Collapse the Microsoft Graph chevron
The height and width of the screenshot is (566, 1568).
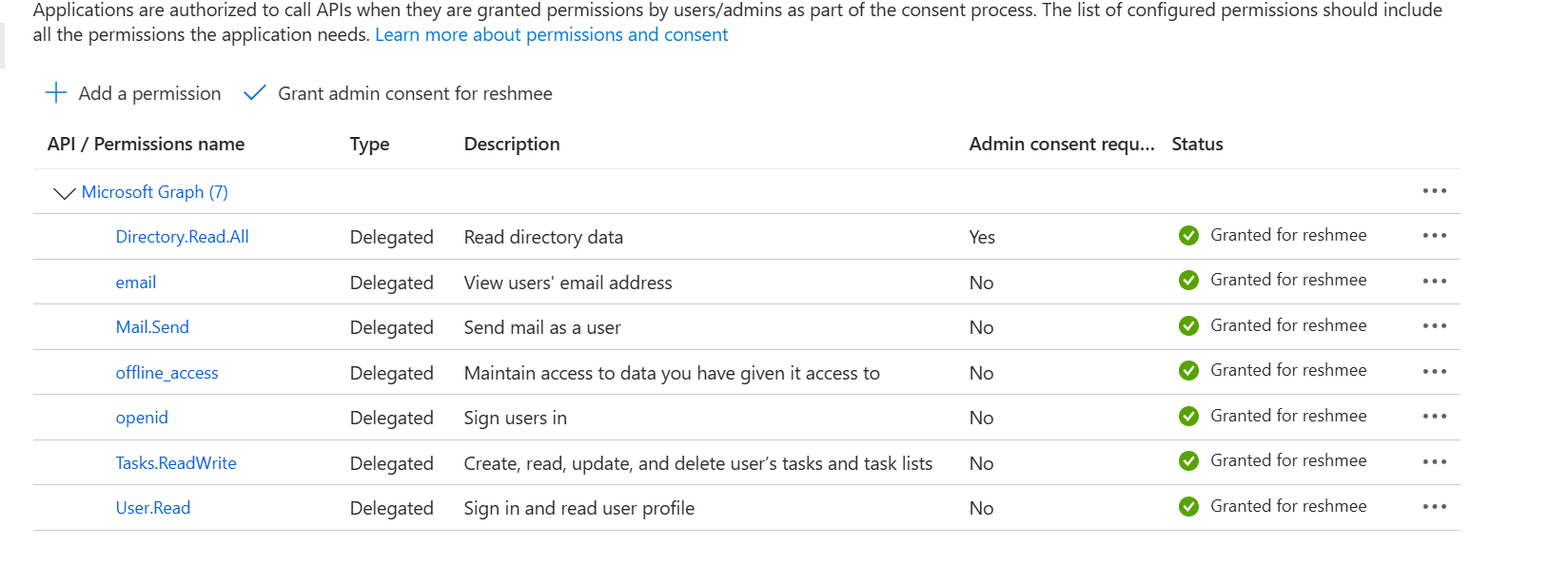[x=64, y=193]
